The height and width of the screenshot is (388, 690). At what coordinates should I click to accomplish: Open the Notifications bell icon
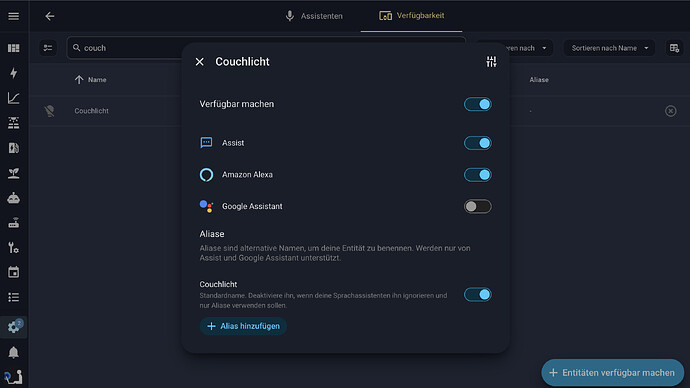coord(14,352)
